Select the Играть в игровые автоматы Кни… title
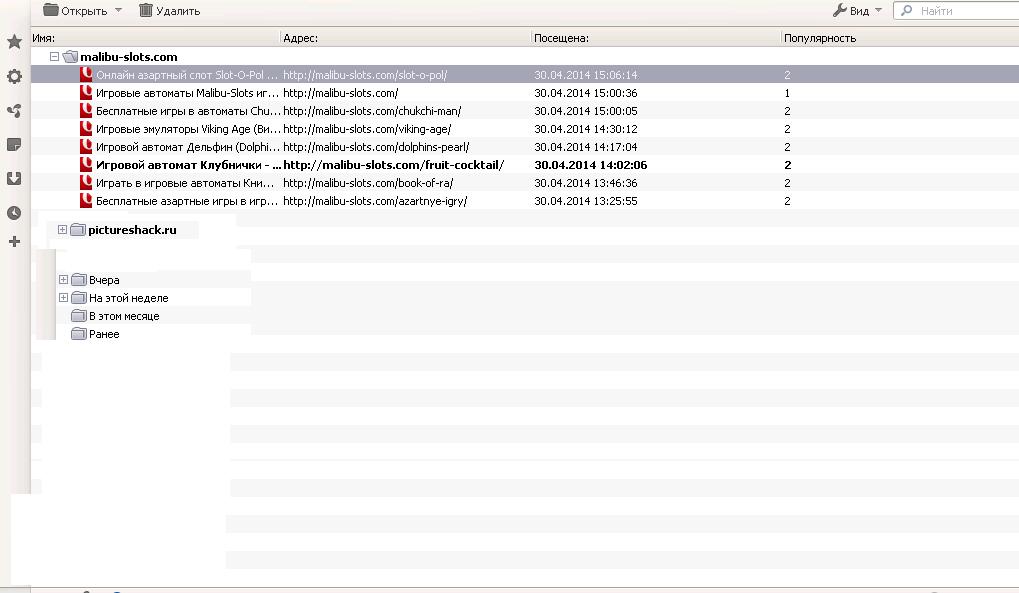Image resolution: width=1019 pixels, height=593 pixels. point(185,183)
